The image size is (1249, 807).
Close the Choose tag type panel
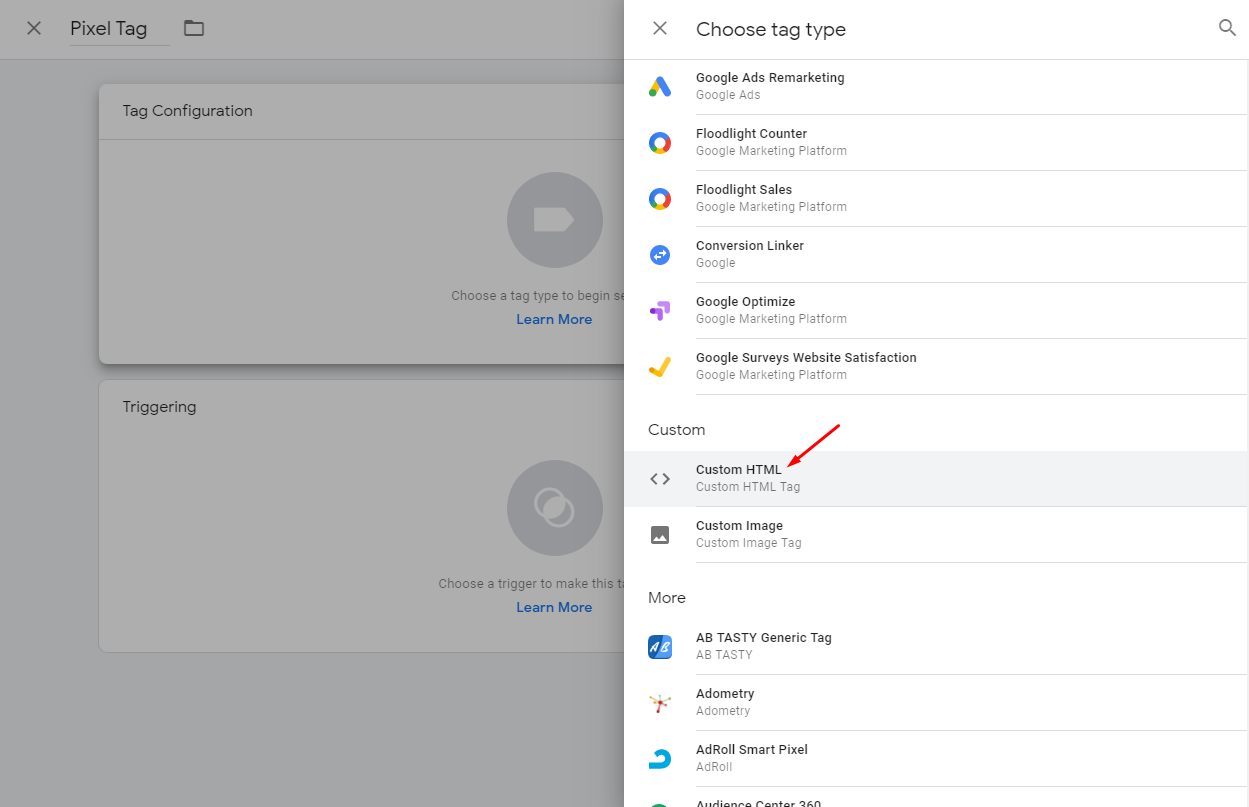click(x=660, y=28)
